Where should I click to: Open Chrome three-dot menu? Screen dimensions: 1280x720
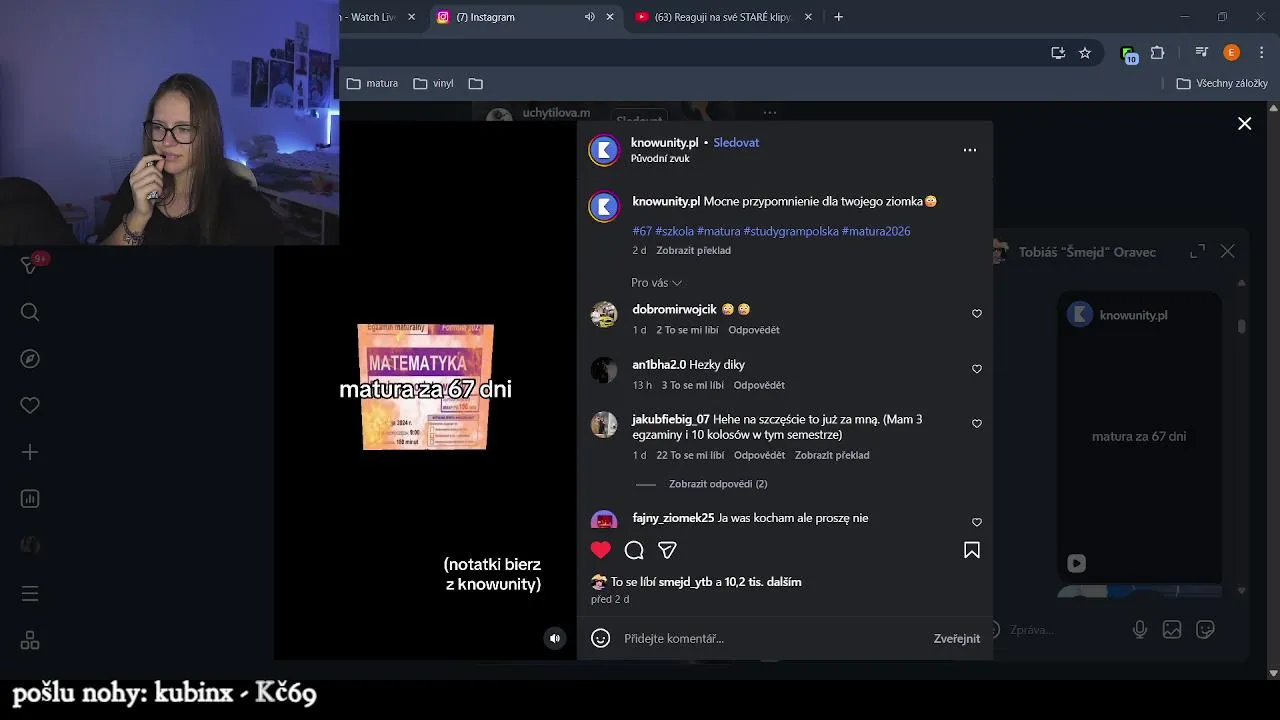[1261, 53]
